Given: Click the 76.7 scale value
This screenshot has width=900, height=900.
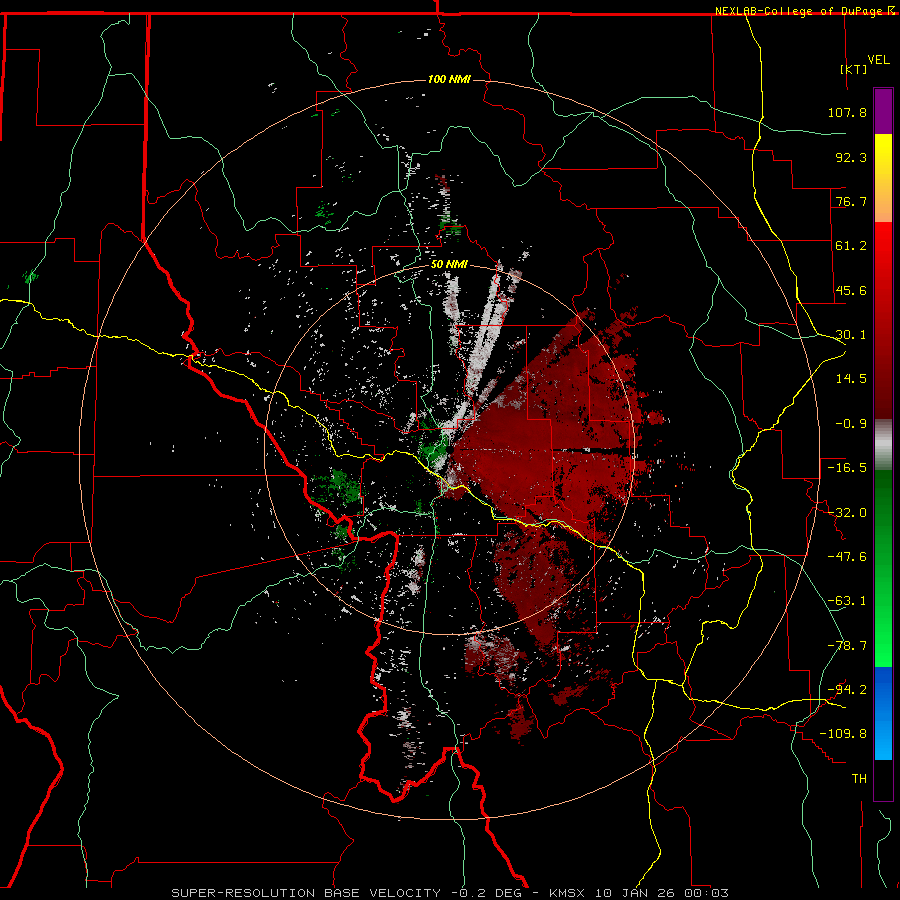Looking at the screenshot, I should [851, 201].
